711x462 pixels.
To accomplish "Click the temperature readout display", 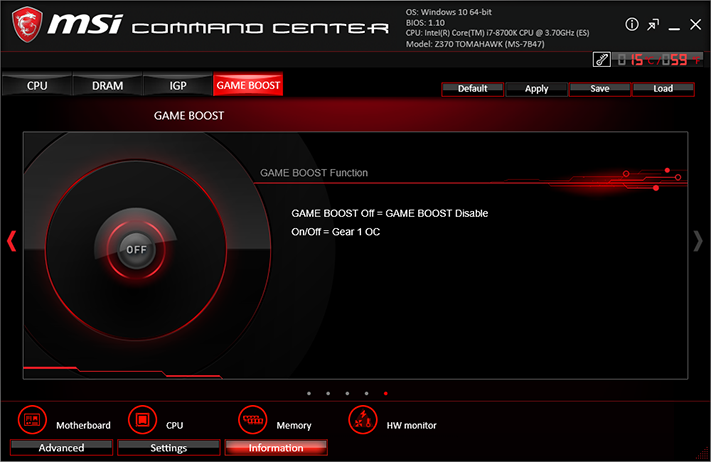I will (x=657, y=59).
